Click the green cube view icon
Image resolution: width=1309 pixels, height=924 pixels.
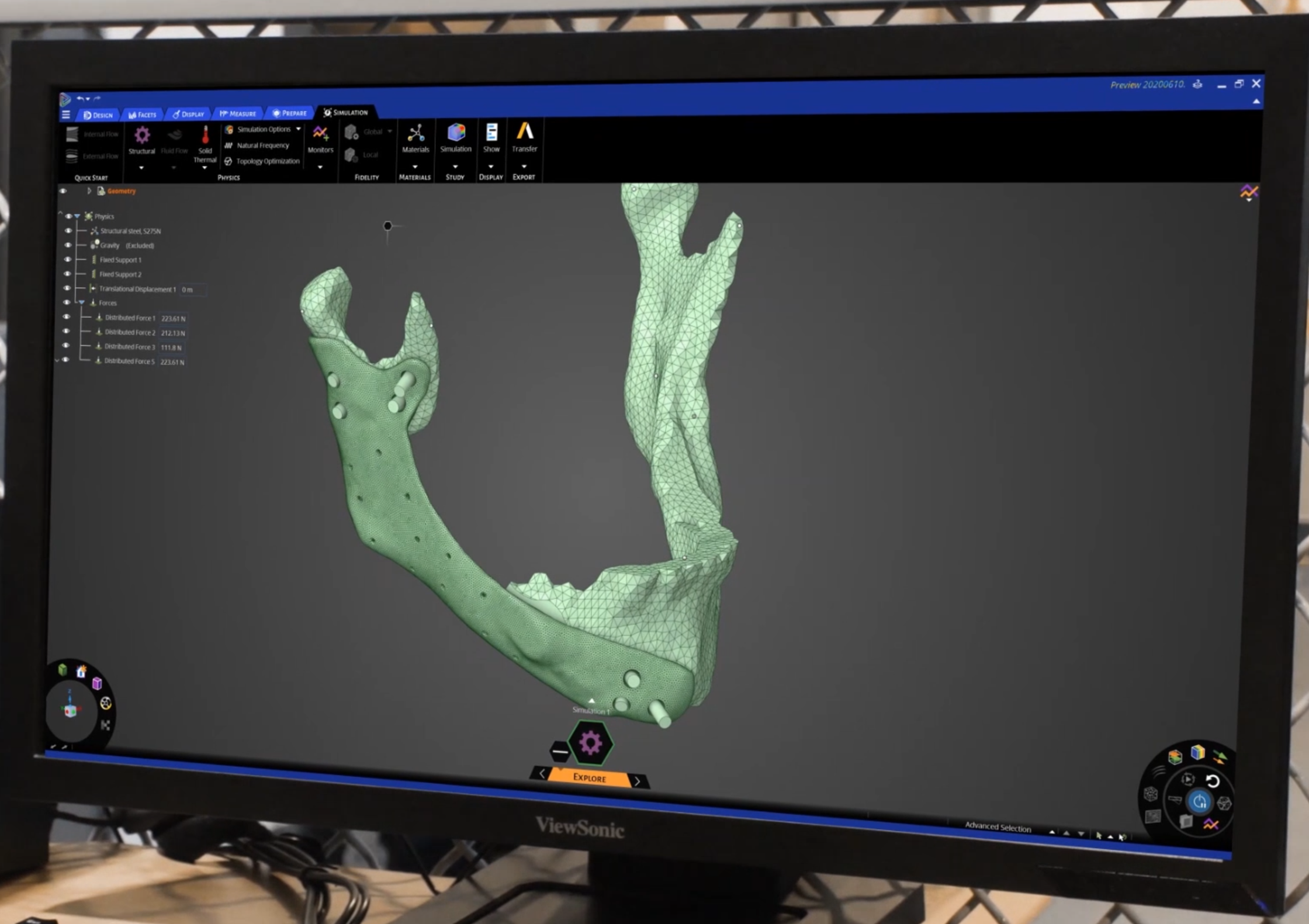coord(63,670)
